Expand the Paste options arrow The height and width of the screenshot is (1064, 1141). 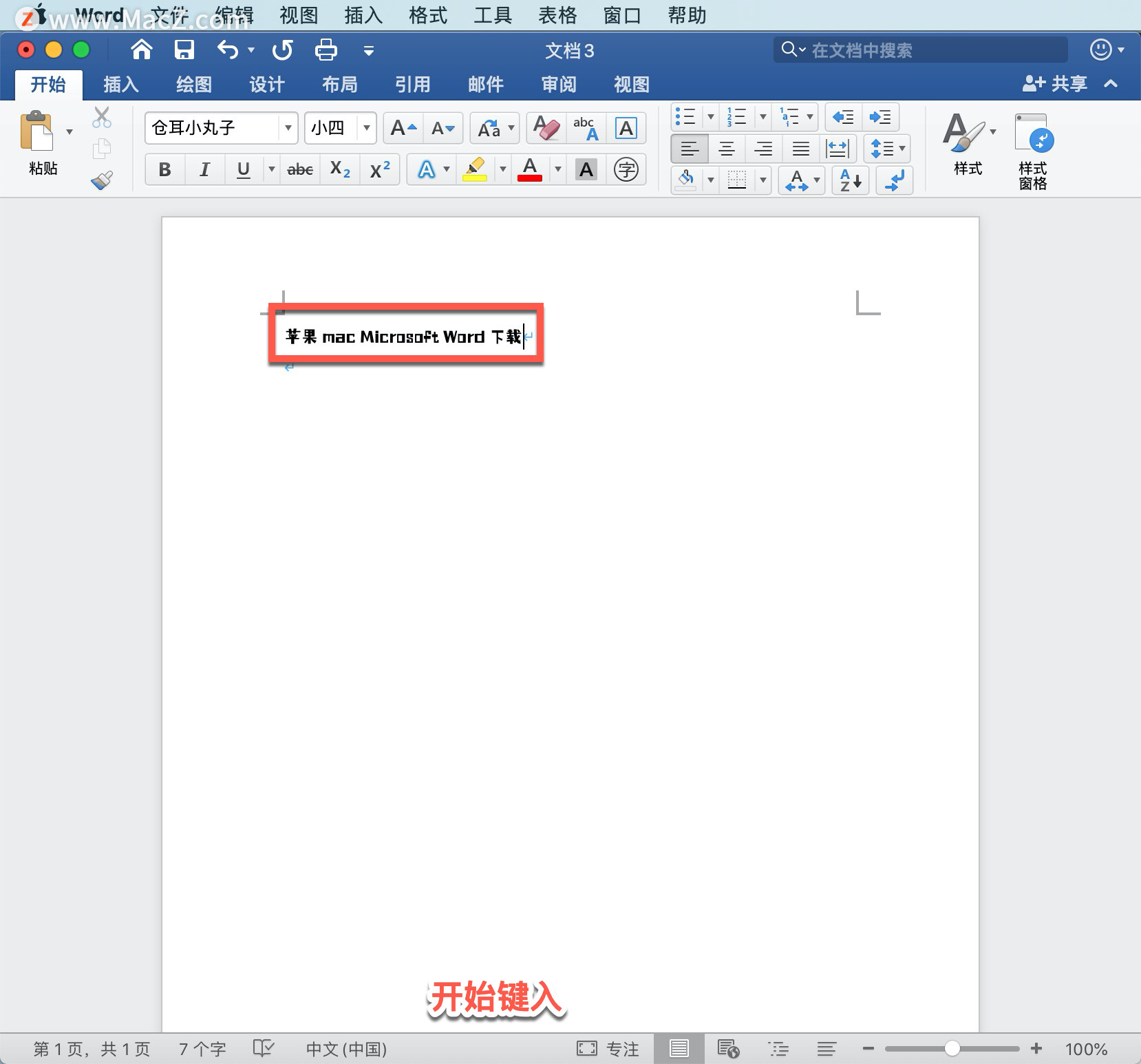[x=70, y=131]
